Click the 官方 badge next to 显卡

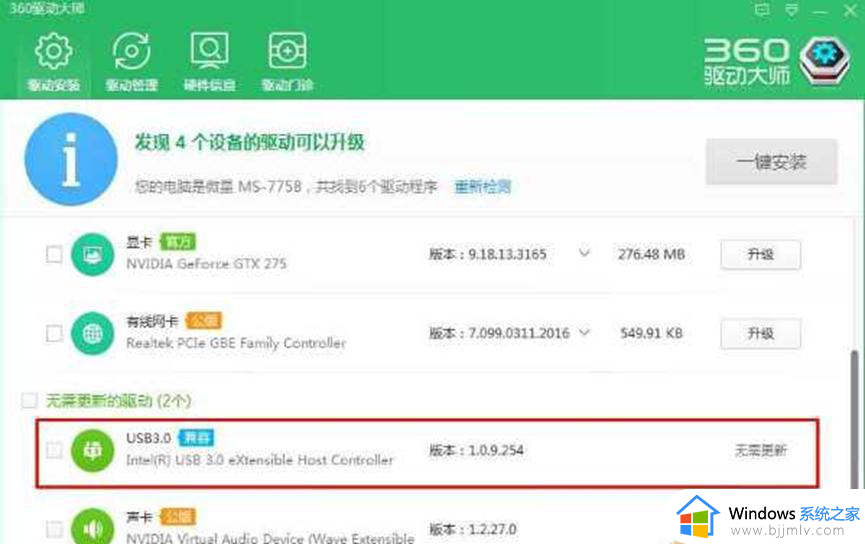(x=178, y=242)
